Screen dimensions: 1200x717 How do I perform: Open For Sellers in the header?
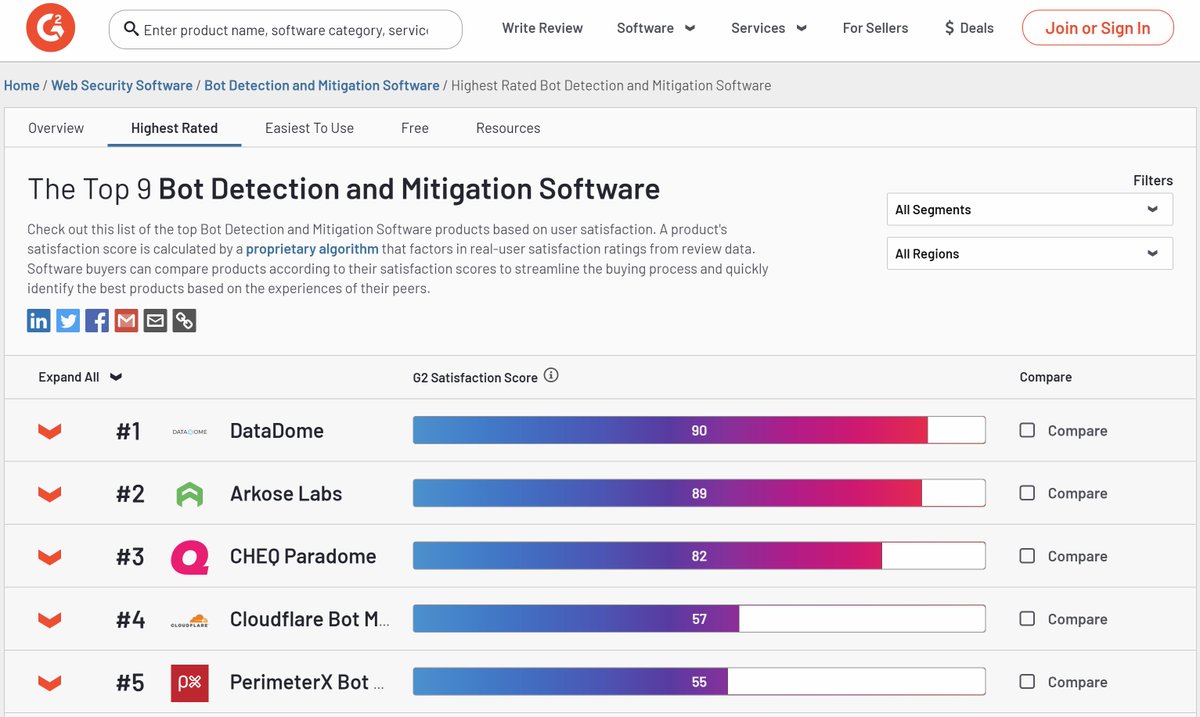pyautogui.click(x=875, y=28)
